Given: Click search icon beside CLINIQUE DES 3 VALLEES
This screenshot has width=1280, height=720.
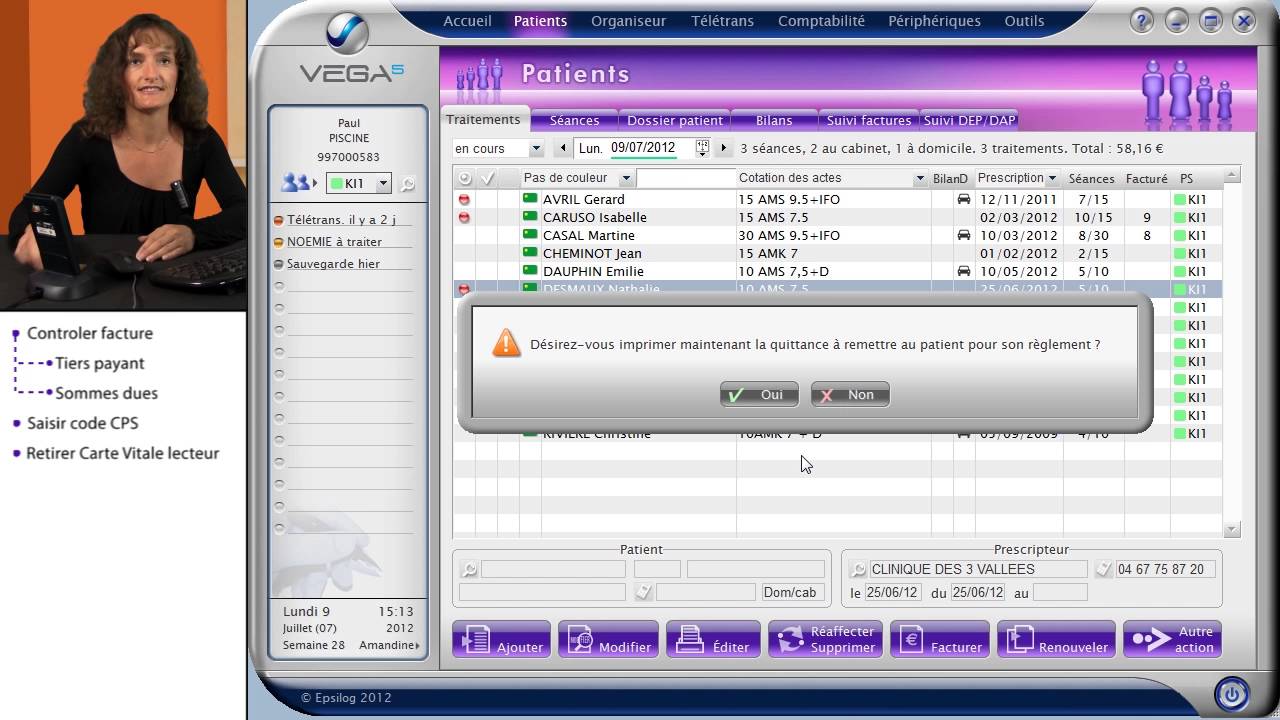Looking at the screenshot, I should click(x=858, y=569).
